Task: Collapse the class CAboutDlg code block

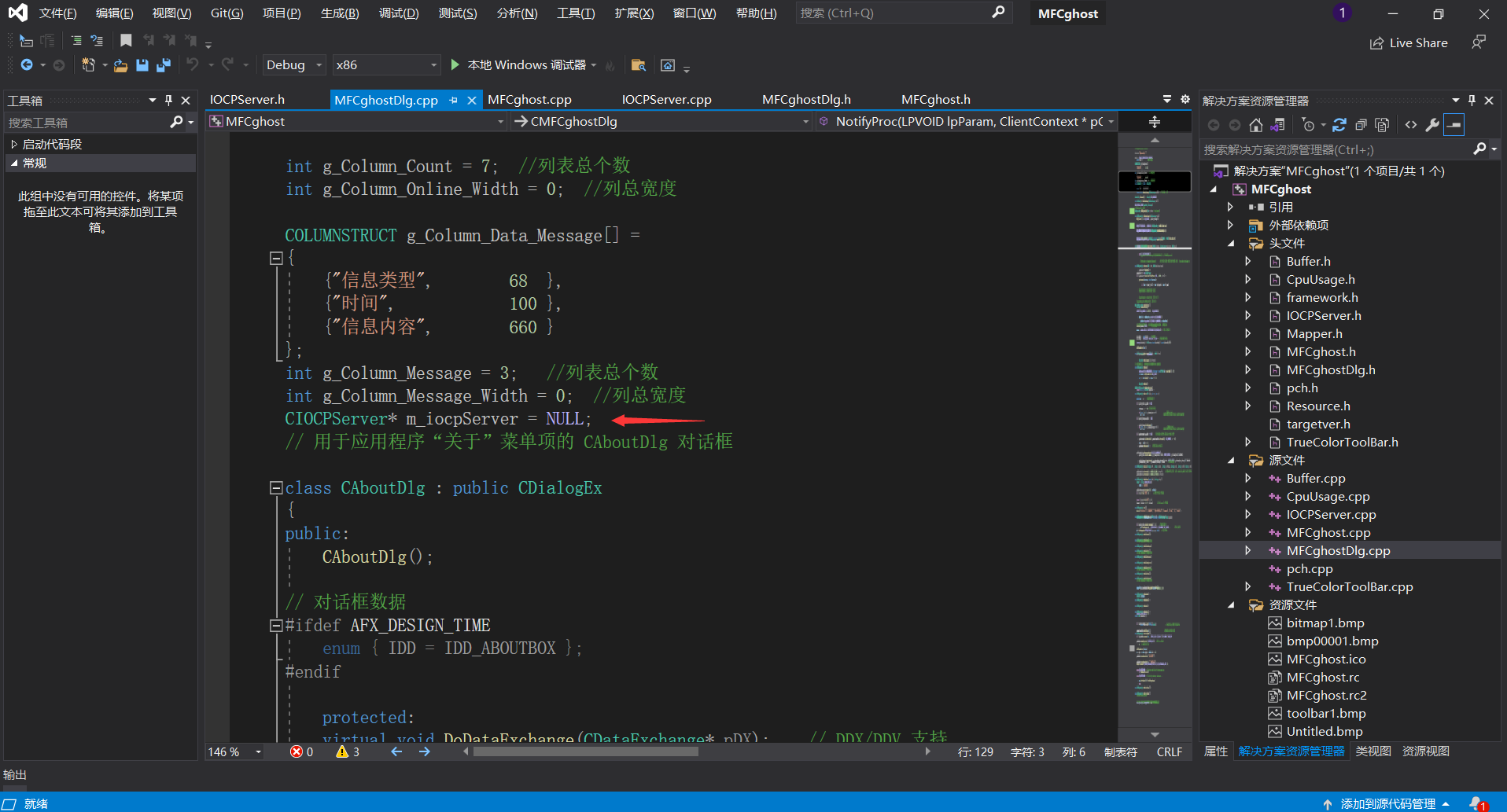Action: (276, 488)
